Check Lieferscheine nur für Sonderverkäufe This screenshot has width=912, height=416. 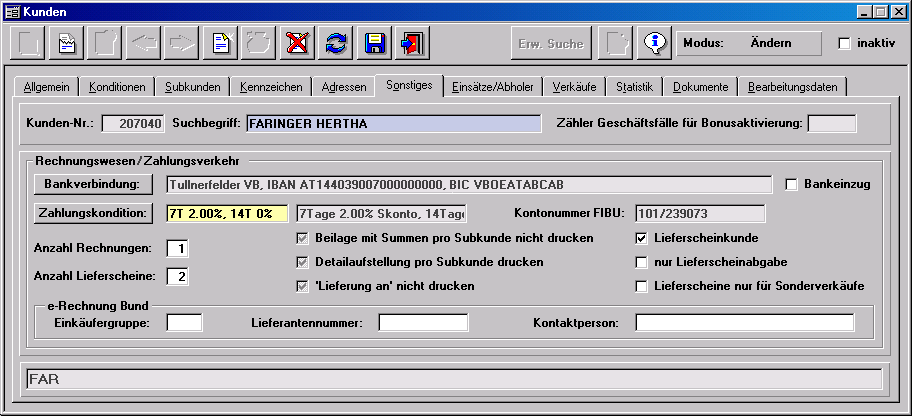[642, 286]
